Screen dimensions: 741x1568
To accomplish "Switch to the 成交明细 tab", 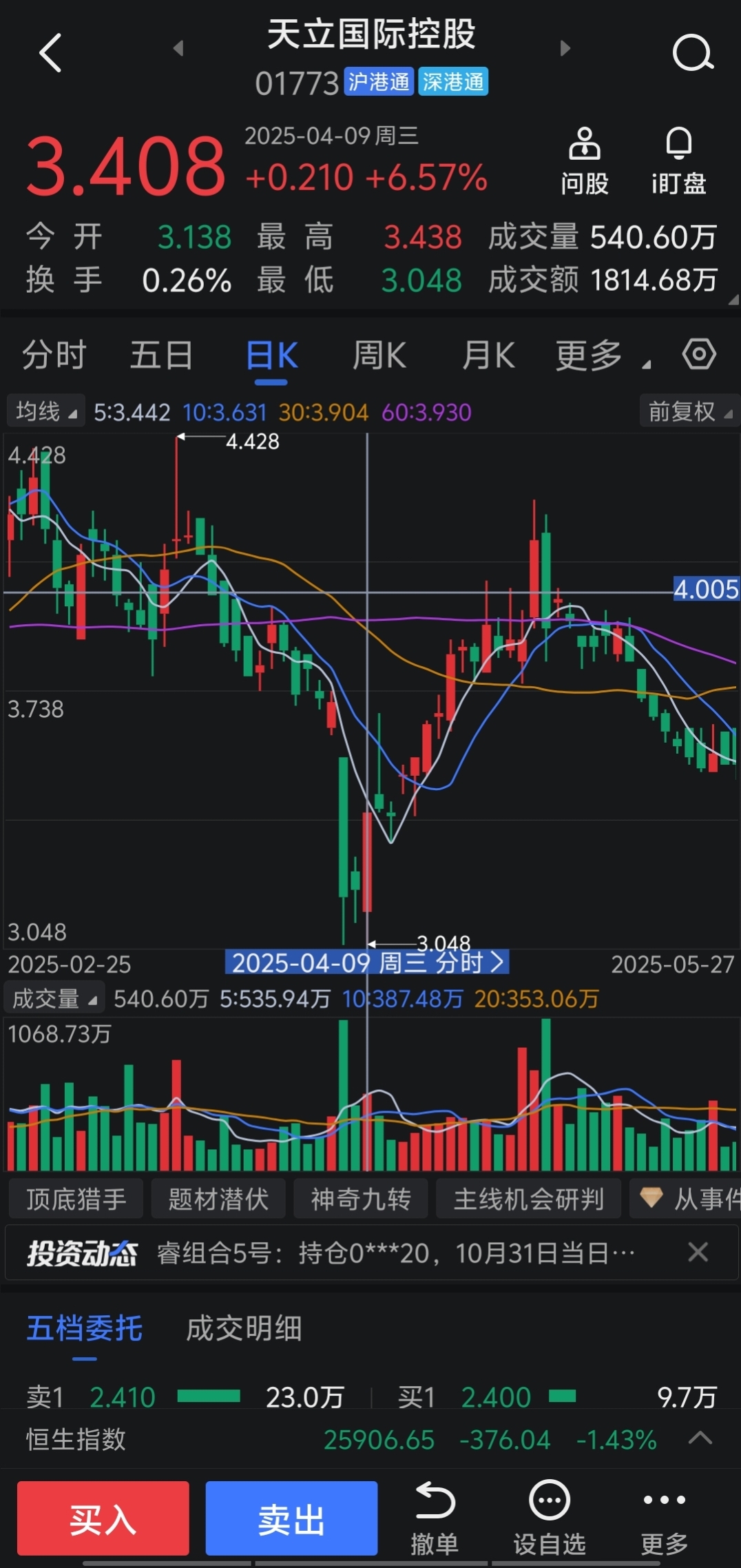I will pos(244,1328).
